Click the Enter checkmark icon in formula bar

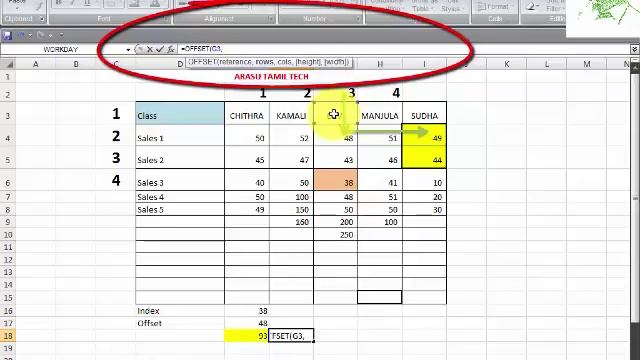160,49
